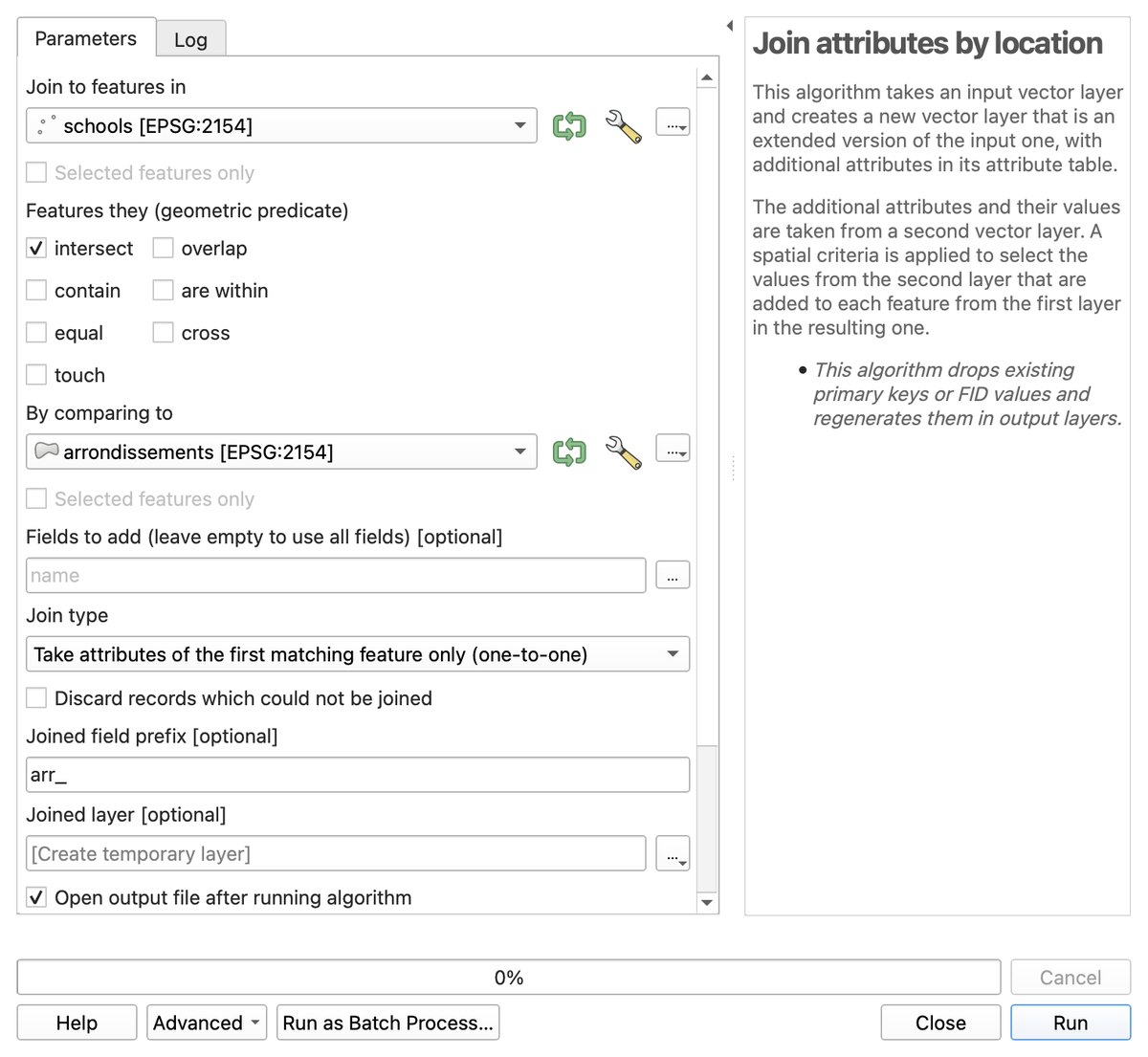
Task: Switch to the Log tab
Action: click(190, 39)
